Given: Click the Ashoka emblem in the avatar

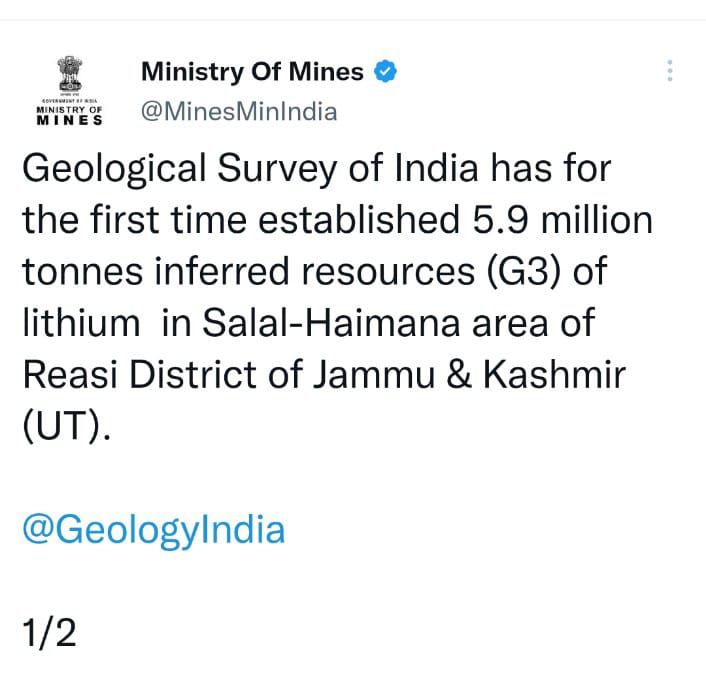Looking at the screenshot, I should (x=69, y=73).
